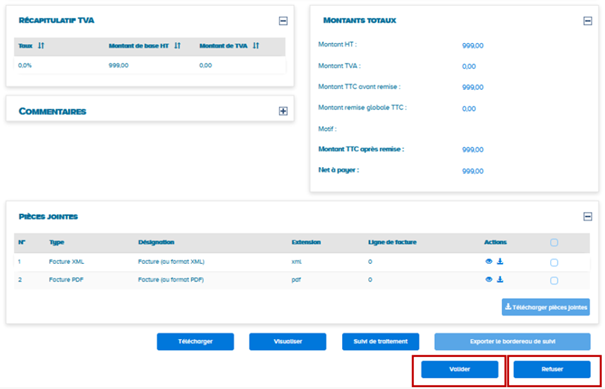
Task: Reject the invoice with Refuser
Action: (x=552, y=369)
